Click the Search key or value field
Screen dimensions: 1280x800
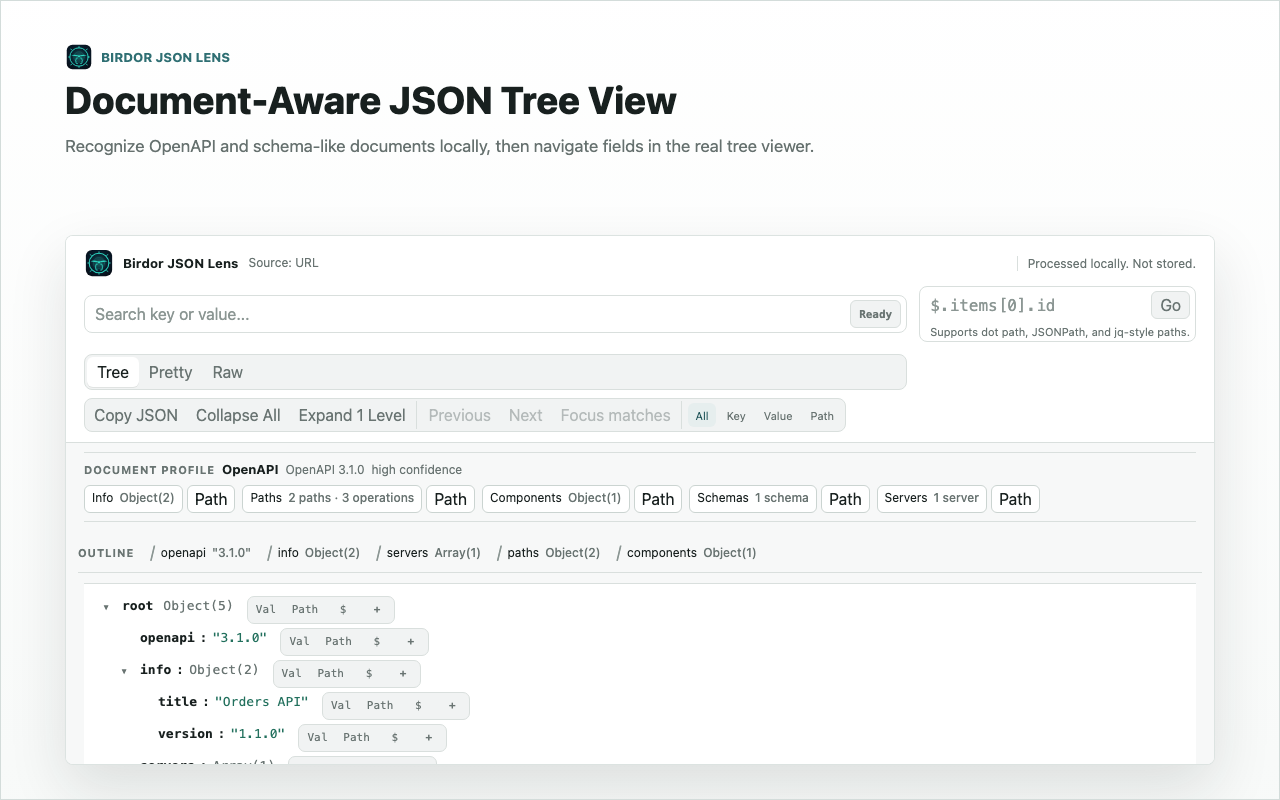coord(494,314)
